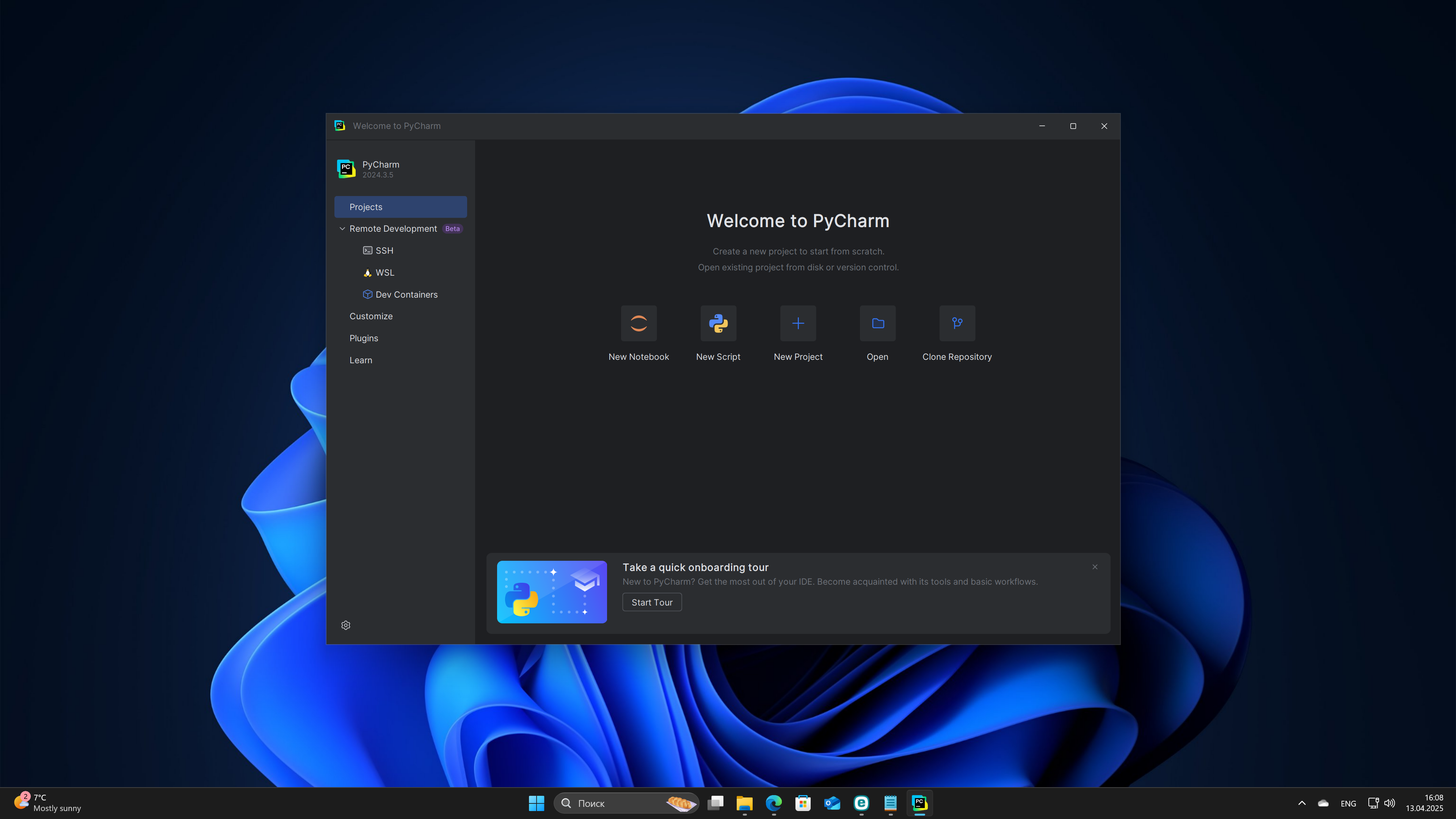Click the onboarding tour illustration
1456x819 pixels.
coord(552,592)
